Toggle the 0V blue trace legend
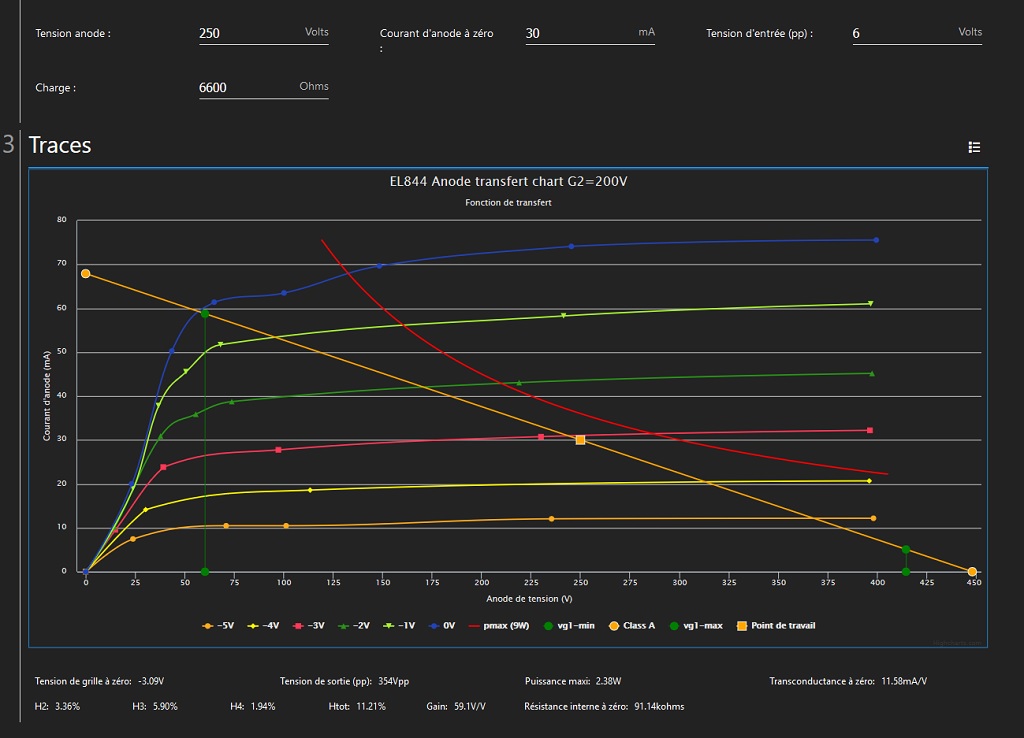Screen dimensions: 1024x738 coord(443,626)
